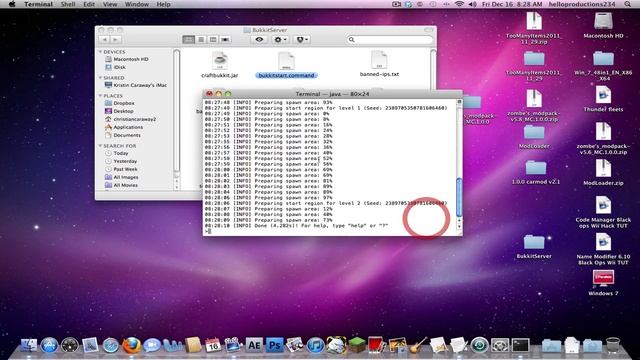The width and height of the screenshot is (640, 360).
Task: Collapse DEVICES section in Finder sidebar
Action: (x=100, y=52)
